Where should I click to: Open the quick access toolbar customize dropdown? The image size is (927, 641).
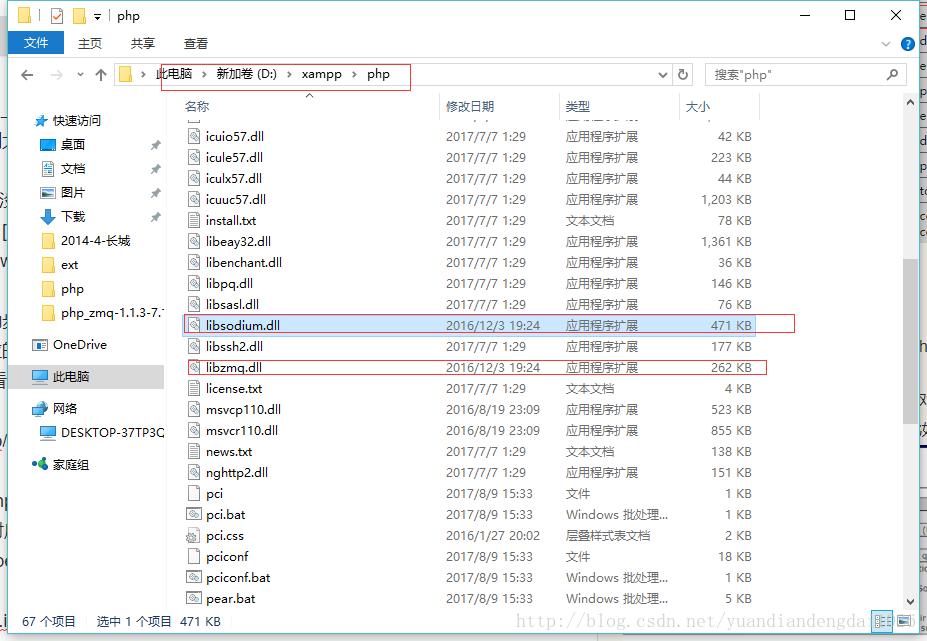point(97,15)
